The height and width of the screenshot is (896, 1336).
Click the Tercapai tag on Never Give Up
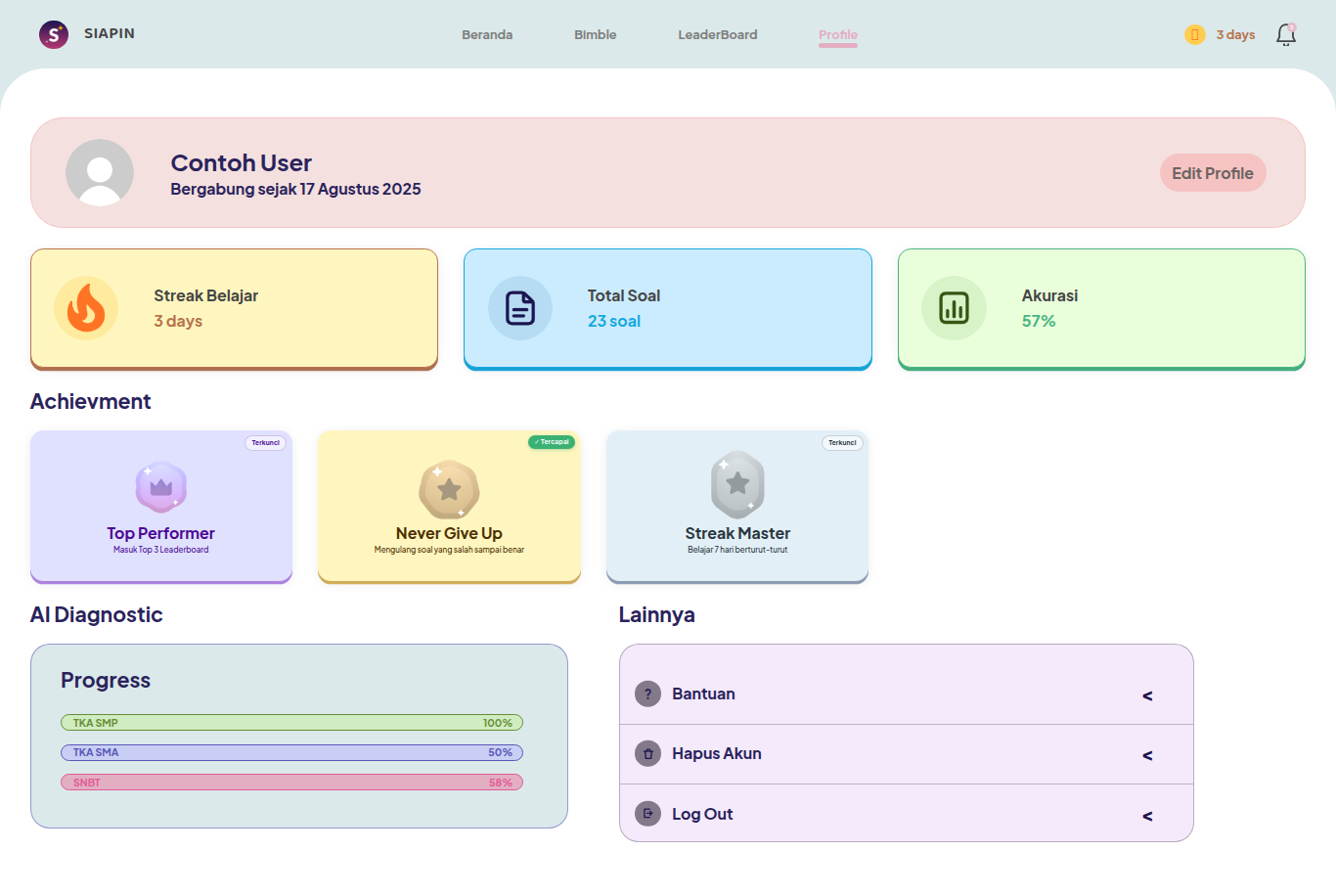[552, 442]
